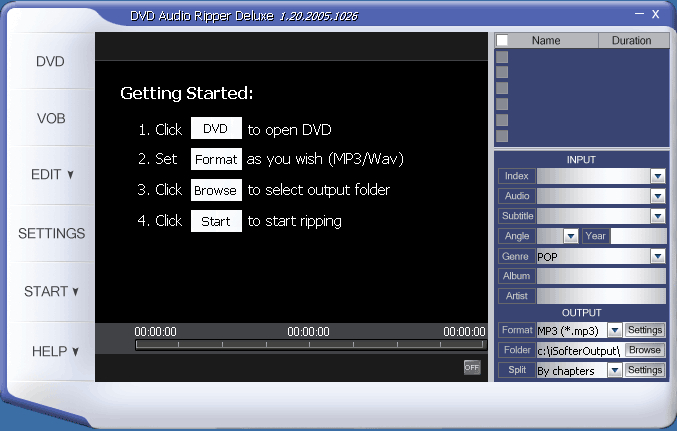Viewport: 677px width, 431px height.
Task: Click the Genre label
Action: (x=516, y=256)
